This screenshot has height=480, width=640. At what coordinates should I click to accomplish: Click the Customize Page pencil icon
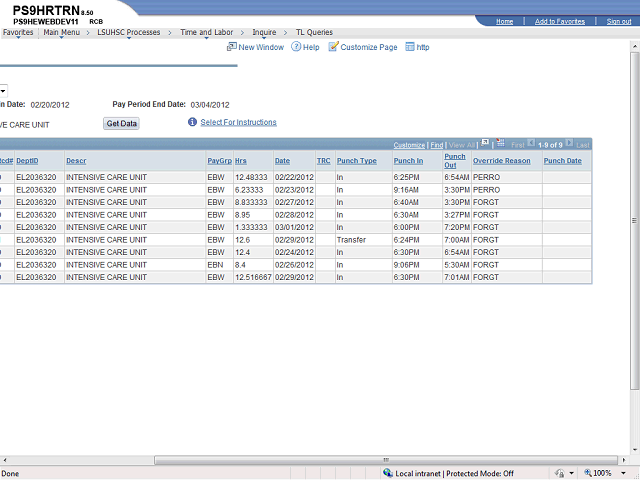(x=334, y=47)
